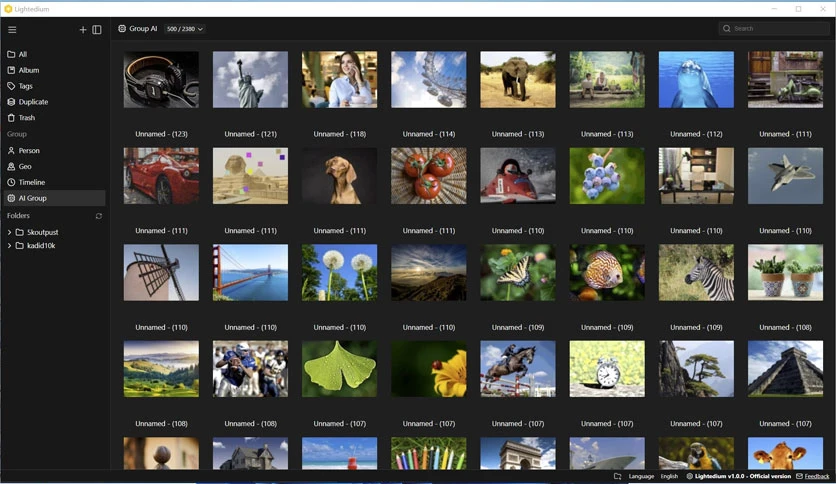Image resolution: width=836 pixels, height=484 pixels.
Task: Click the Duplicate icon in sidebar
Action: pyautogui.click(x=11, y=102)
